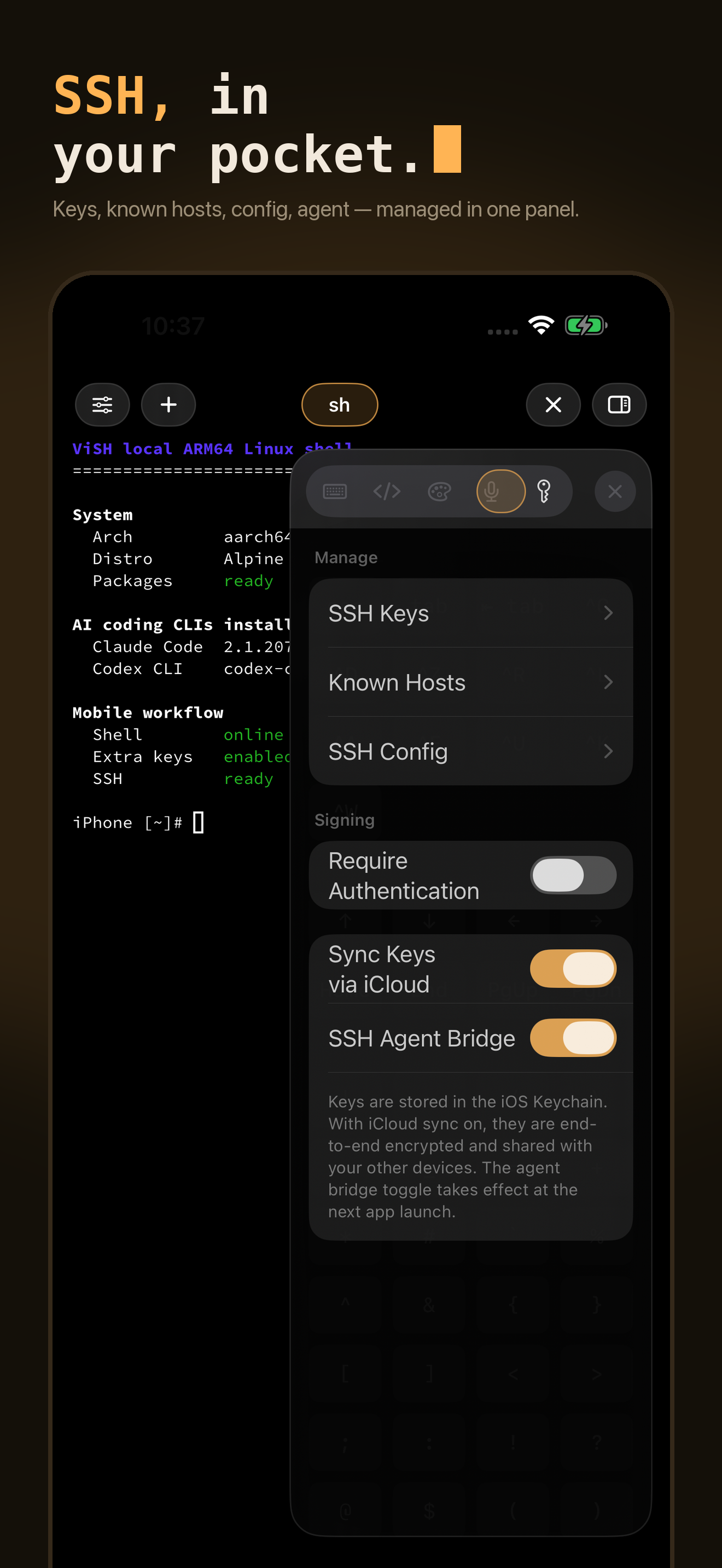The height and width of the screenshot is (1568, 722).
Task: Tap the "Mobile workflow" heading in terminal
Action: (x=148, y=712)
